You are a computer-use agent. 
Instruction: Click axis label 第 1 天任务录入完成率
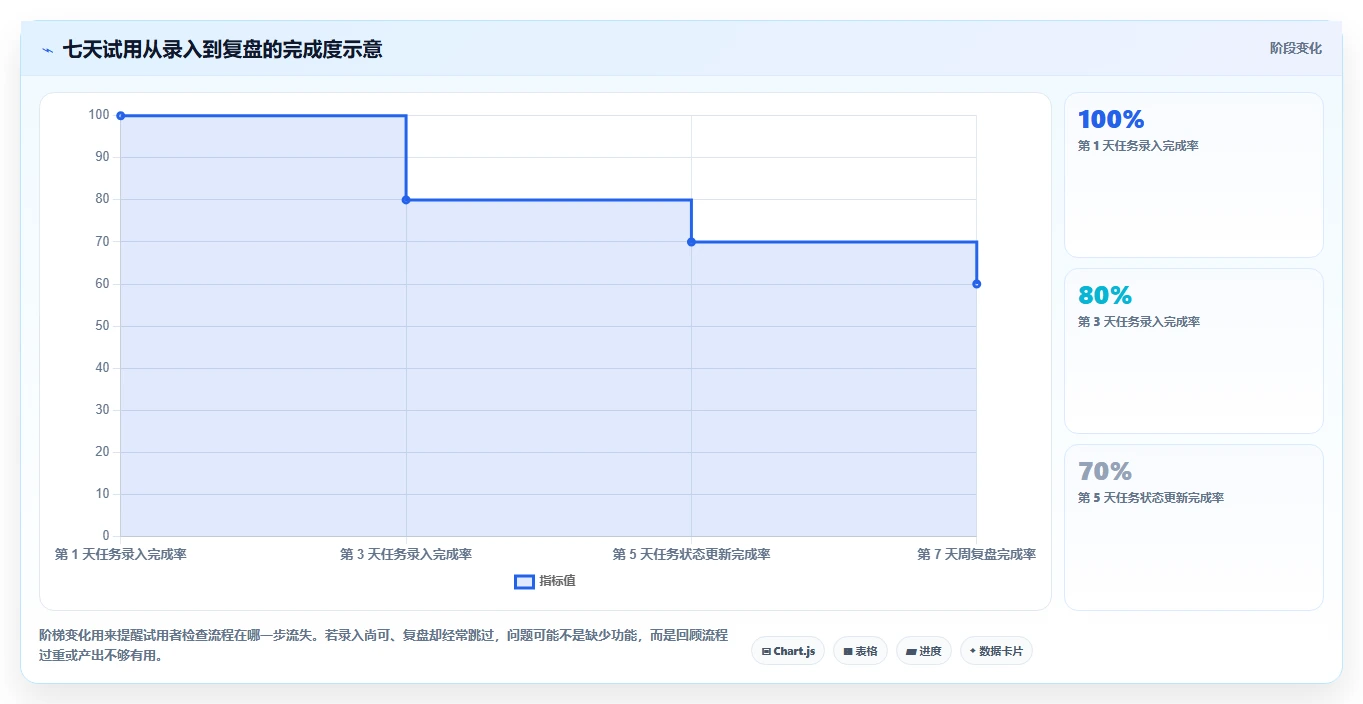[121, 554]
